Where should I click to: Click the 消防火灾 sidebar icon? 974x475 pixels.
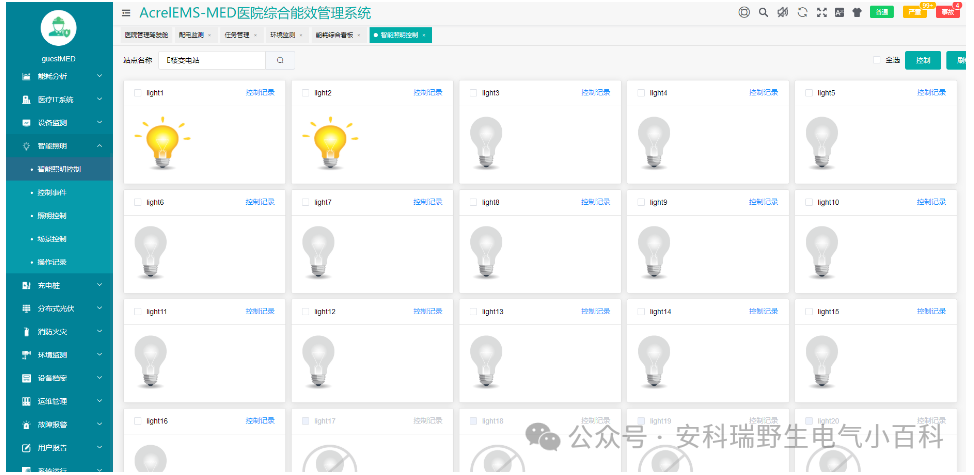26,332
